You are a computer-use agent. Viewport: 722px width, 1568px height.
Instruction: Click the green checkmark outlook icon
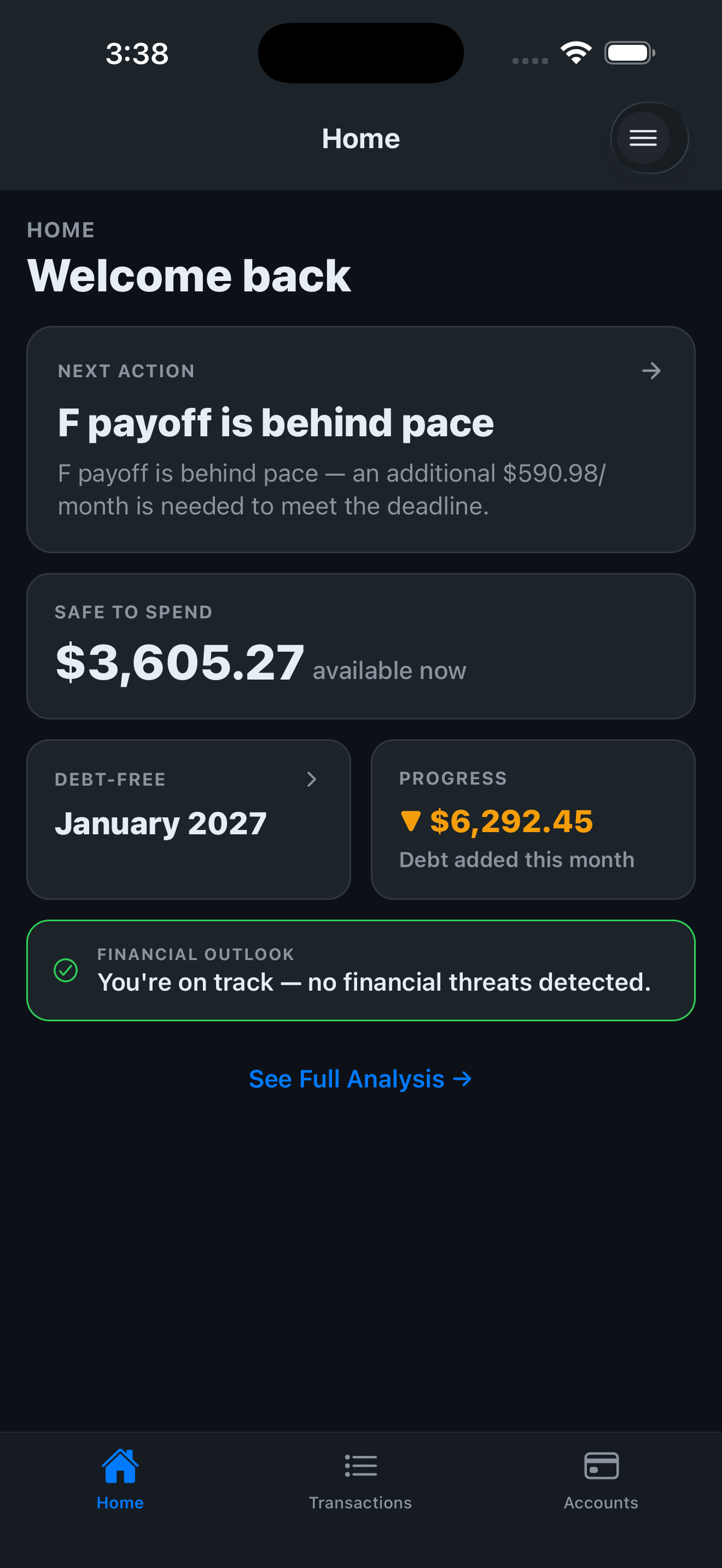tap(66, 970)
